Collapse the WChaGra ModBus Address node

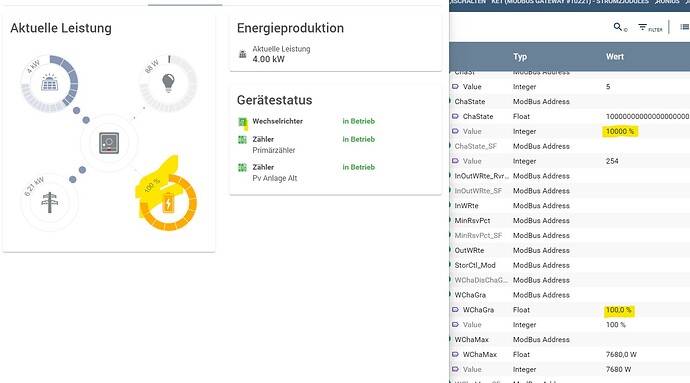pos(450,295)
